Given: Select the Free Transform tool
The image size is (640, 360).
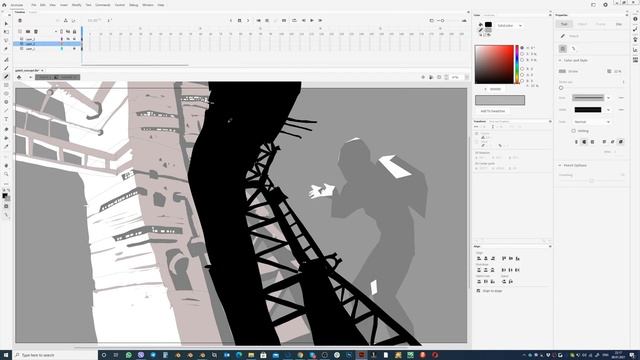Looking at the screenshot, I should (x=6, y=32).
